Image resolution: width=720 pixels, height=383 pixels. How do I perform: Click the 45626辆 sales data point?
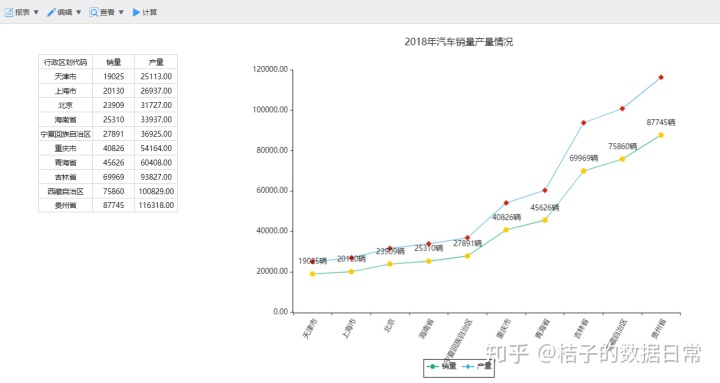545,220
